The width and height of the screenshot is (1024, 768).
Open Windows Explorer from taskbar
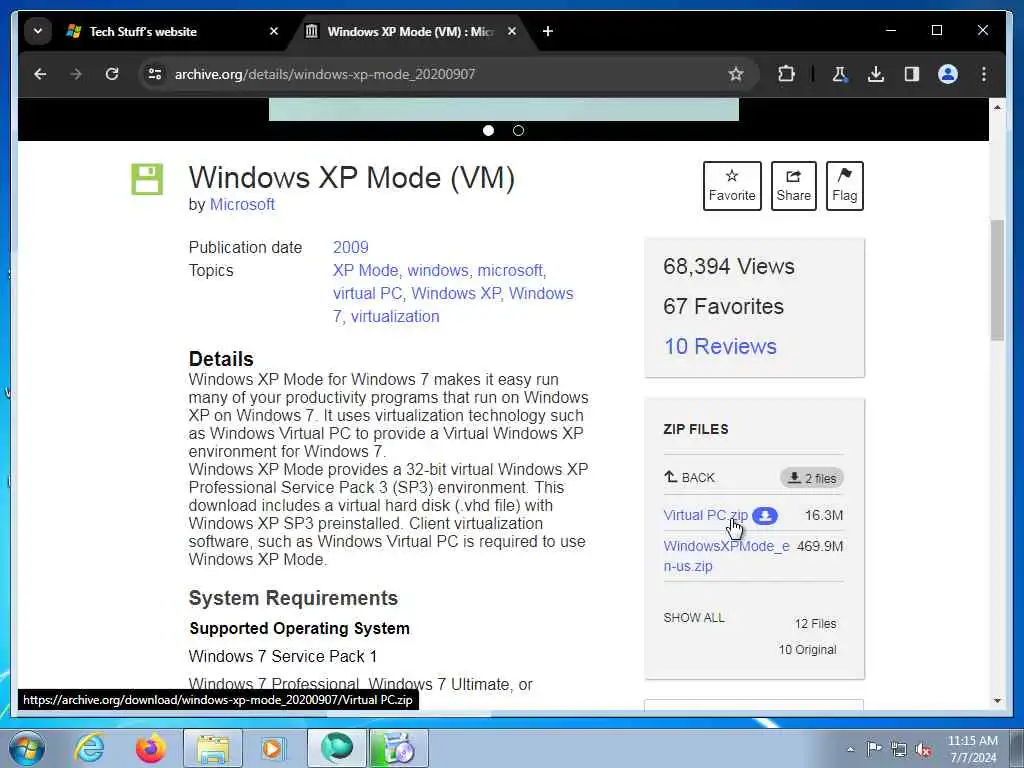tap(213, 748)
